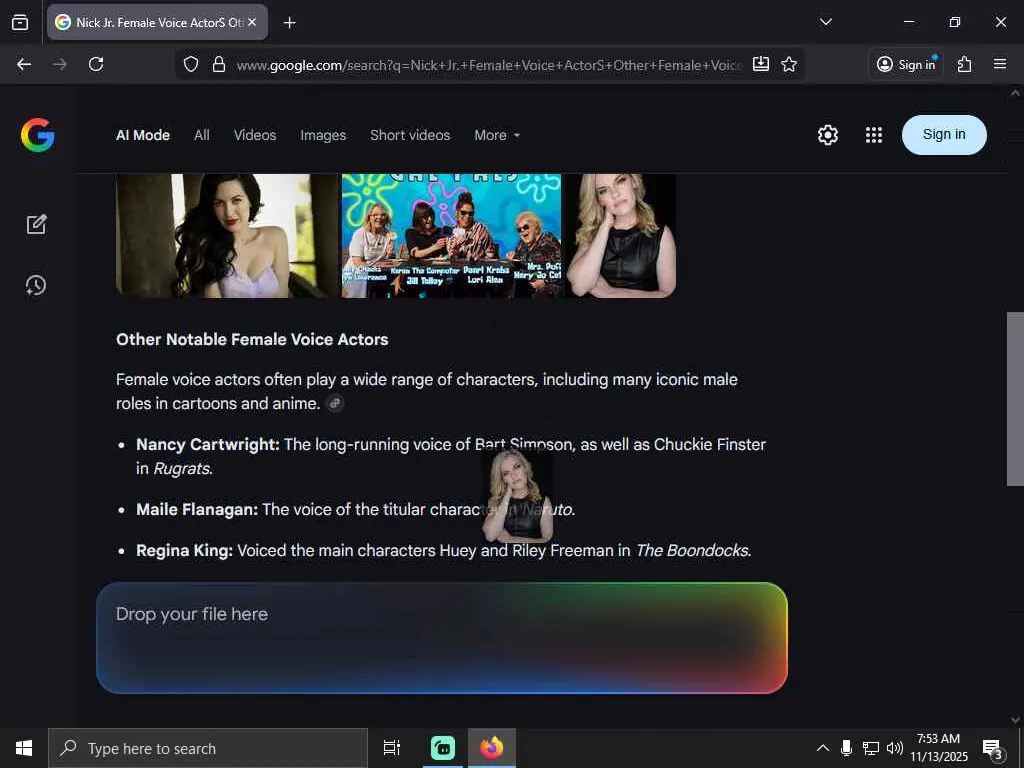Open the teal robot app in taskbar
Screen dimensions: 1024x768
[x=443, y=748]
